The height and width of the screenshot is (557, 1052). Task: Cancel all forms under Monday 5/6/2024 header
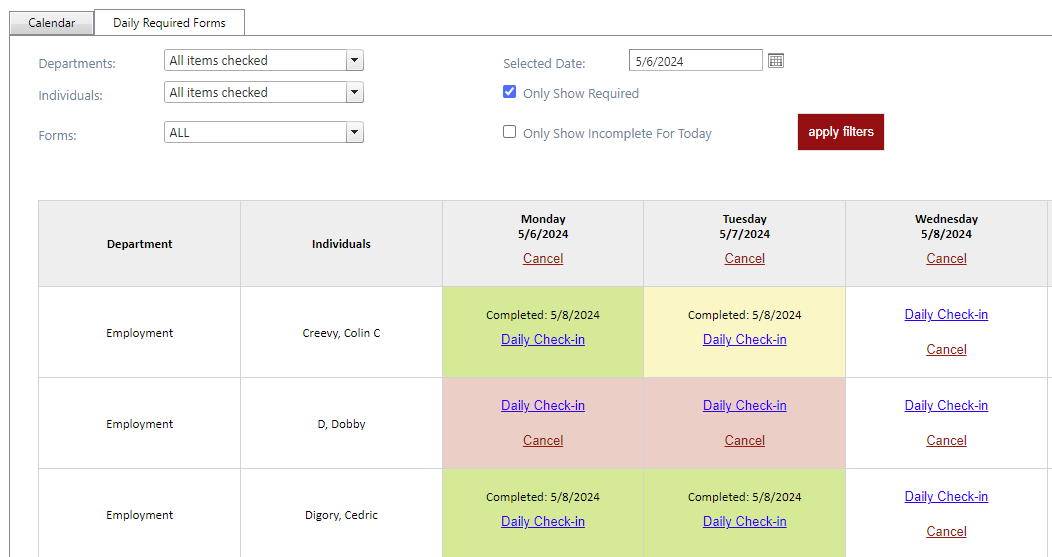coord(543,258)
